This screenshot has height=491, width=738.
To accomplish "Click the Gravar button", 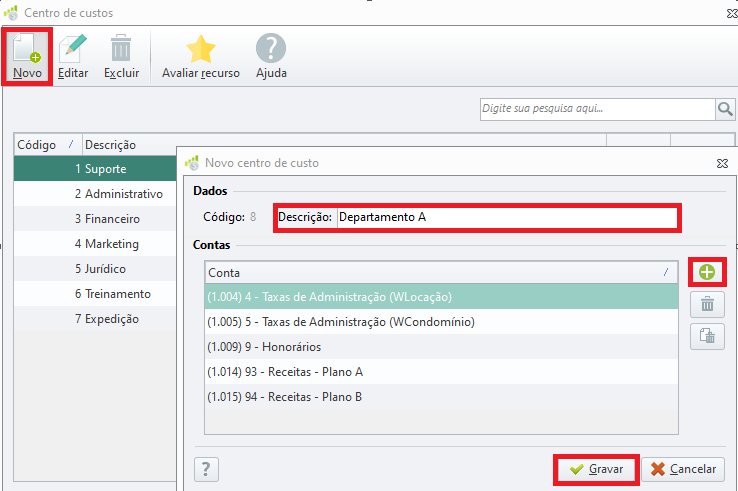I will [596, 469].
